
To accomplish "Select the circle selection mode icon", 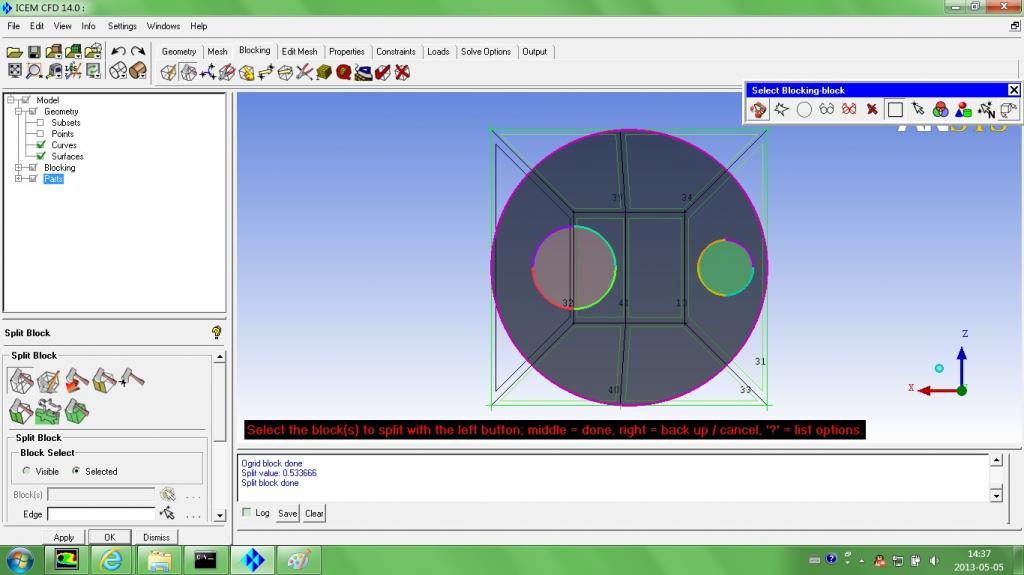I will [x=804, y=110].
